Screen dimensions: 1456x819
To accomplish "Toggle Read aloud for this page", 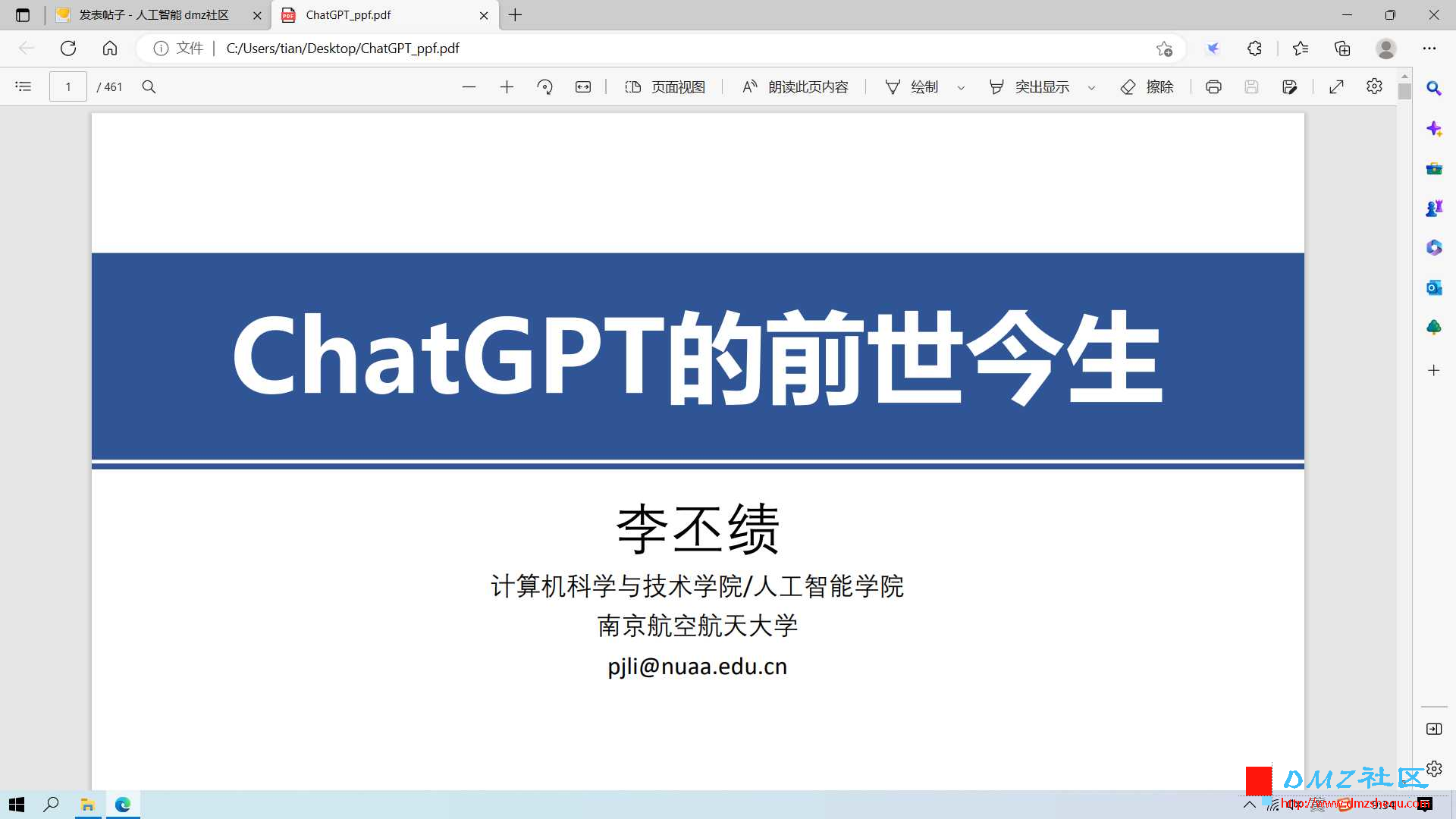I will click(795, 86).
